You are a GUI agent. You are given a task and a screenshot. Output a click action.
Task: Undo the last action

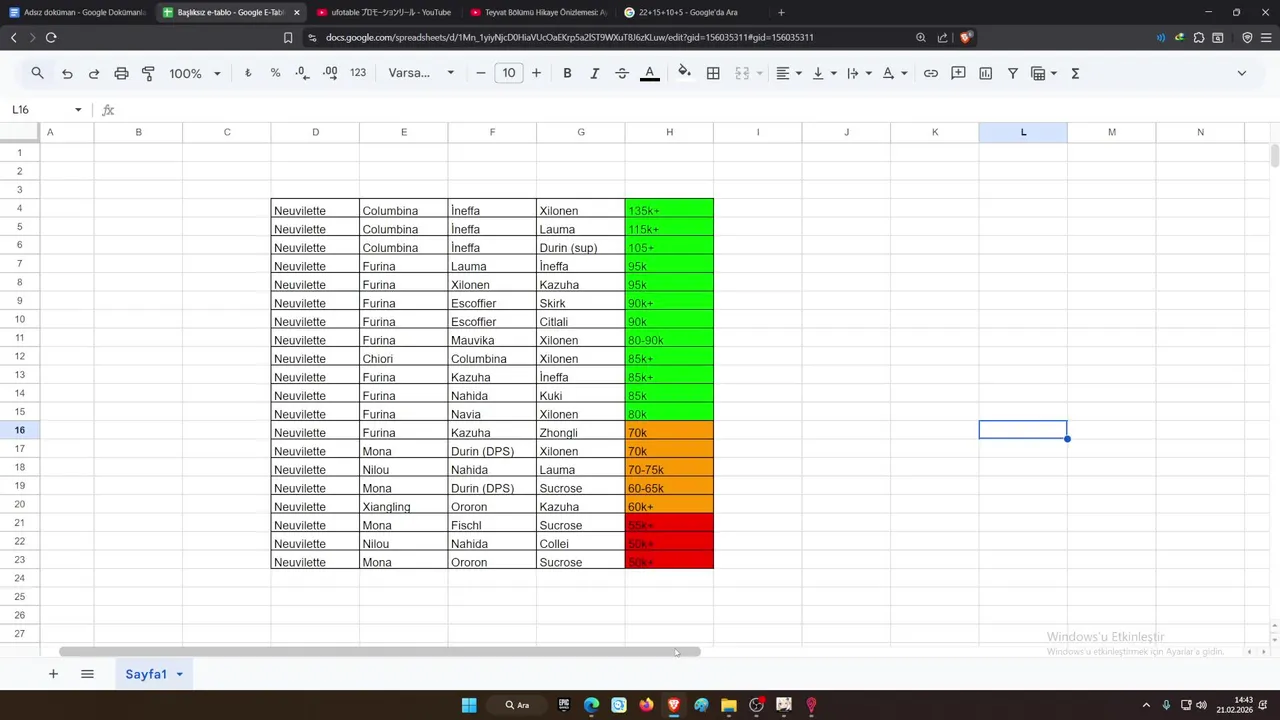(x=67, y=73)
